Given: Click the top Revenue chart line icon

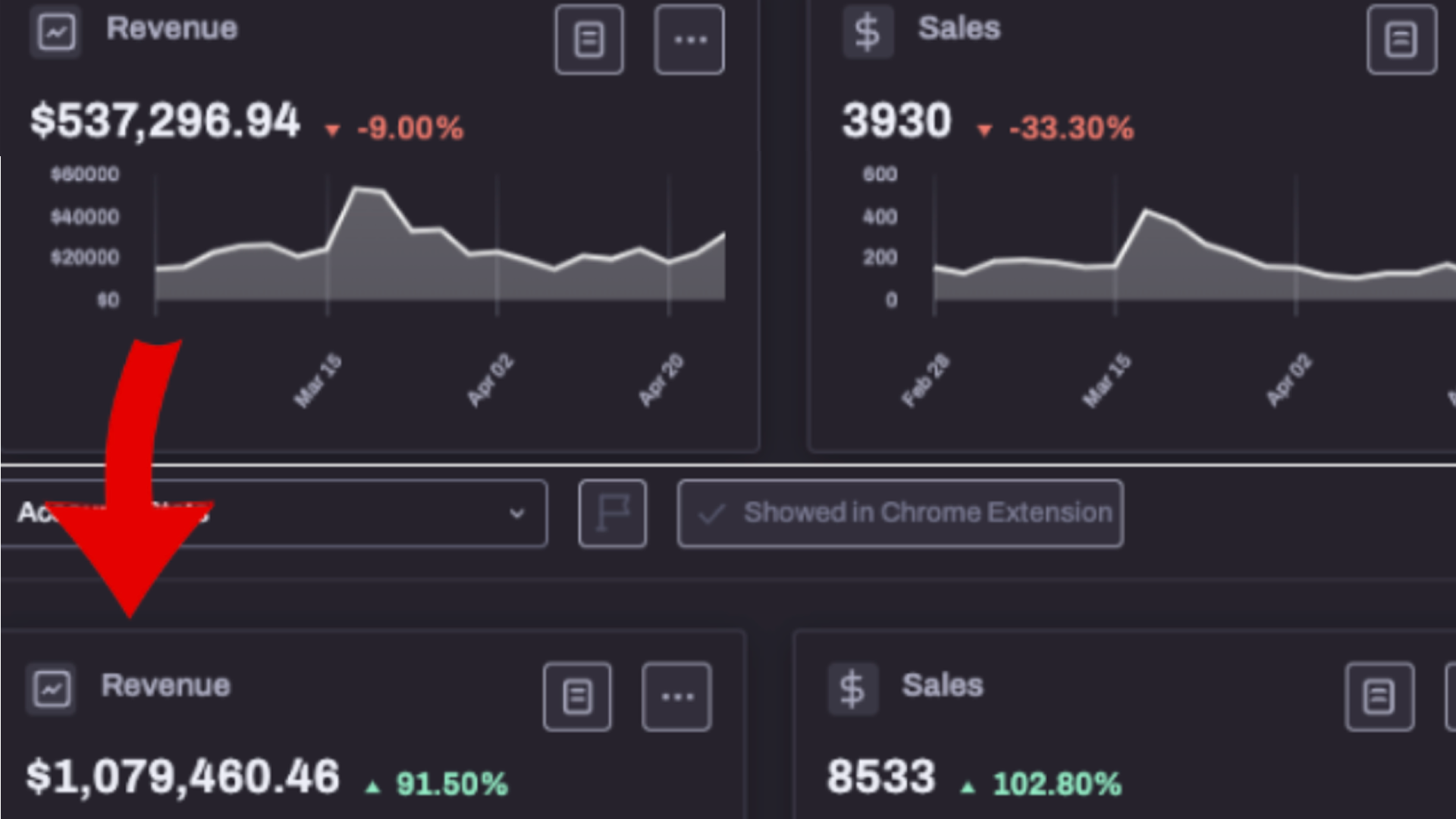Looking at the screenshot, I should (56, 32).
